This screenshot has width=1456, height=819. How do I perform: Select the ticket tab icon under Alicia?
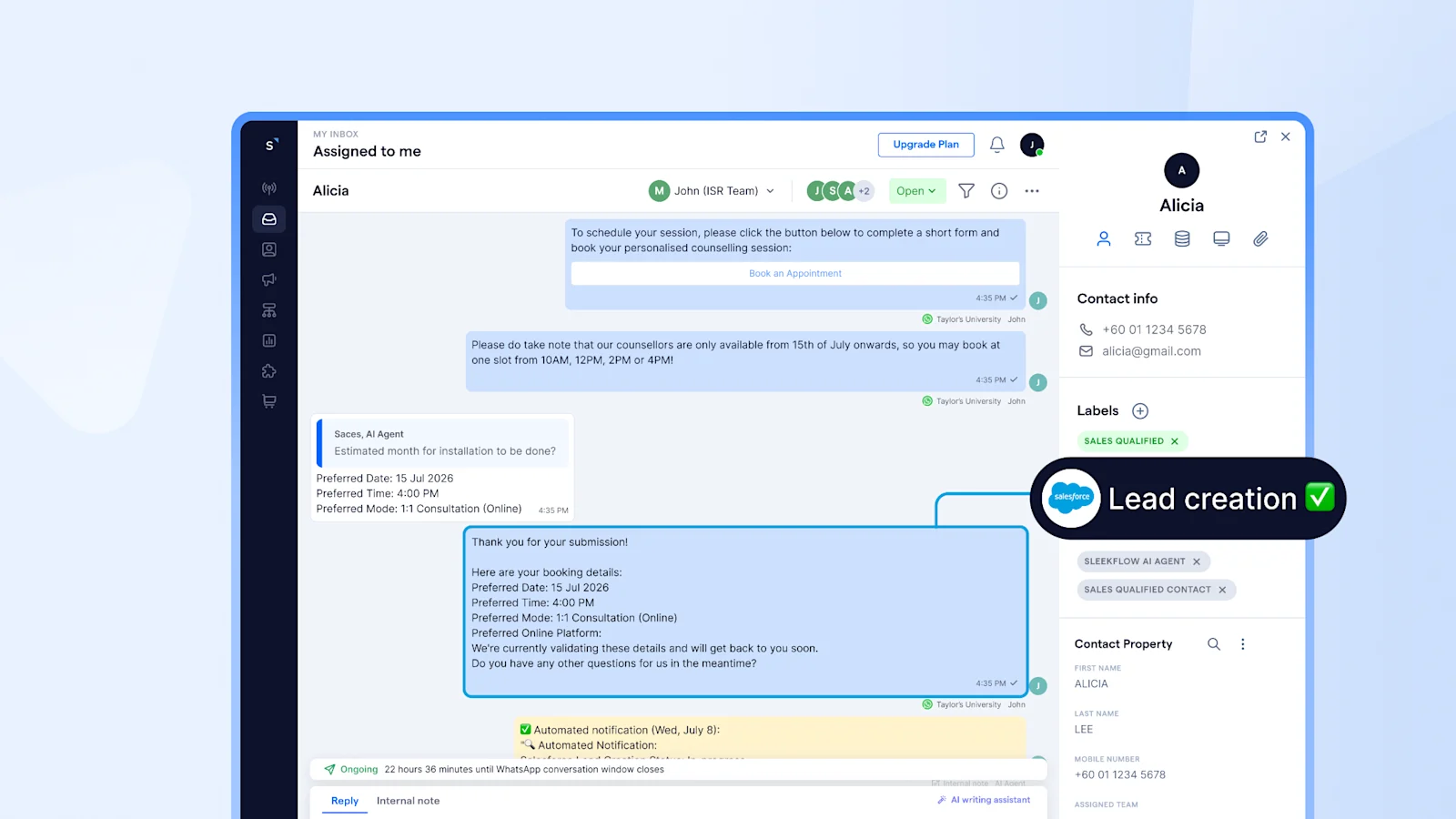pos(1143,238)
